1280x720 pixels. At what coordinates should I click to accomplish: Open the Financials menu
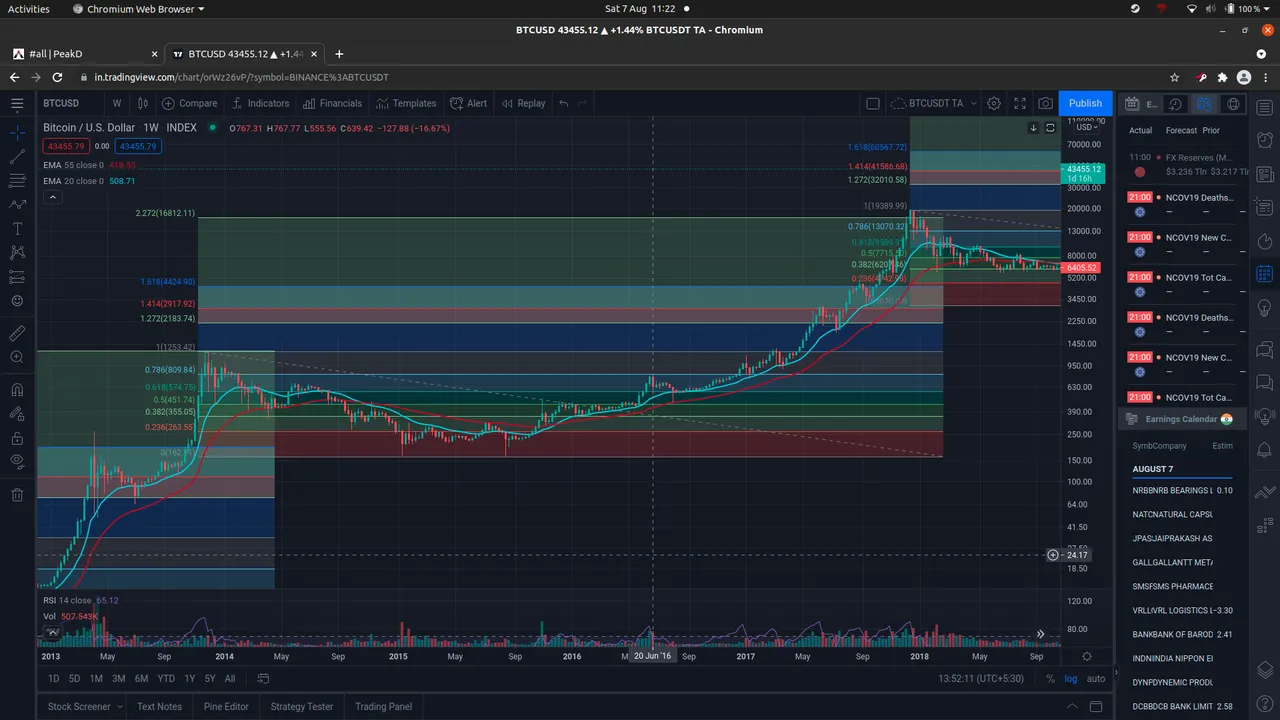332,103
